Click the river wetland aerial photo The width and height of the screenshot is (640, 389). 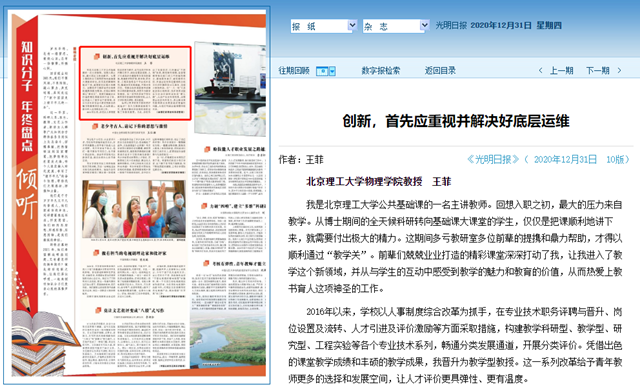click(228, 339)
